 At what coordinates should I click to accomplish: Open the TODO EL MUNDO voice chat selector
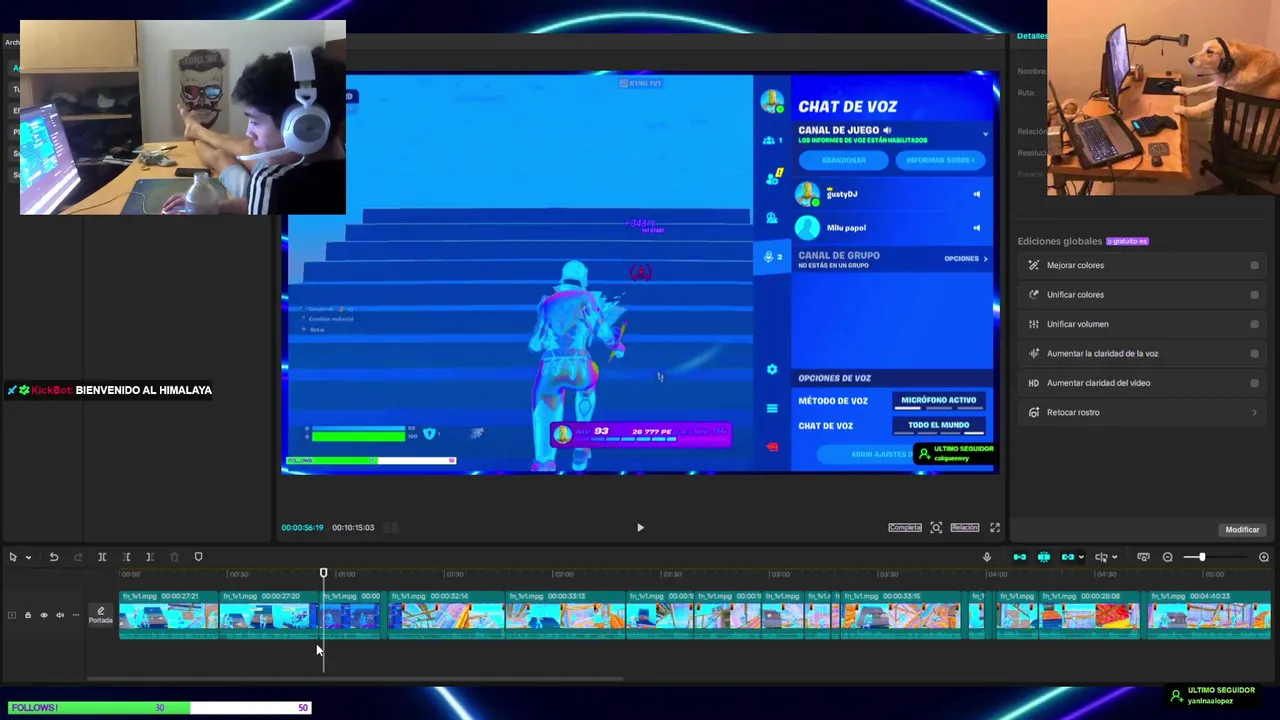click(938, 425)
